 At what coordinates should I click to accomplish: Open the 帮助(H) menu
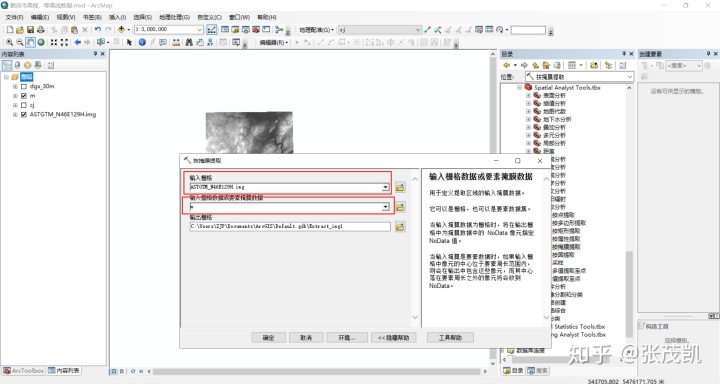click(x=267, y=17)
